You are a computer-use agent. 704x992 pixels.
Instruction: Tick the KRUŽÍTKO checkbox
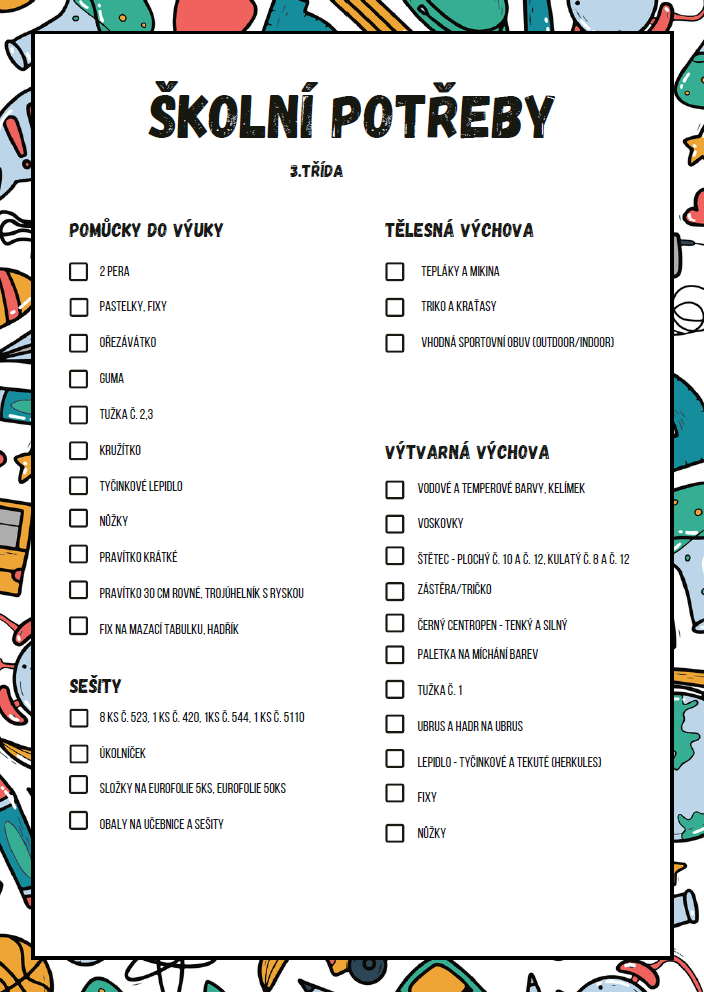[78, 450]
